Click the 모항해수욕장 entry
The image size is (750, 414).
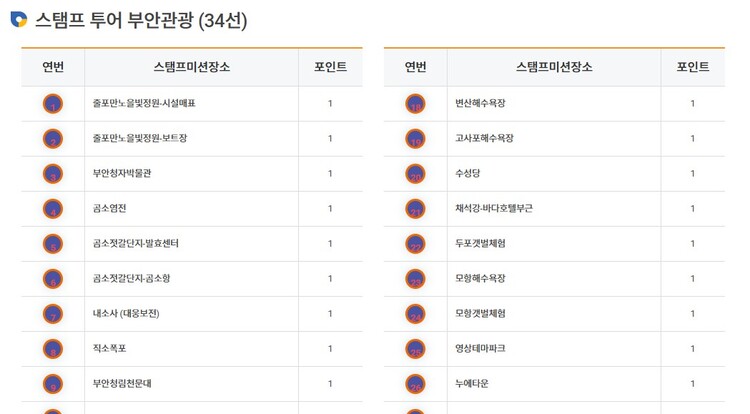point(480,279)
